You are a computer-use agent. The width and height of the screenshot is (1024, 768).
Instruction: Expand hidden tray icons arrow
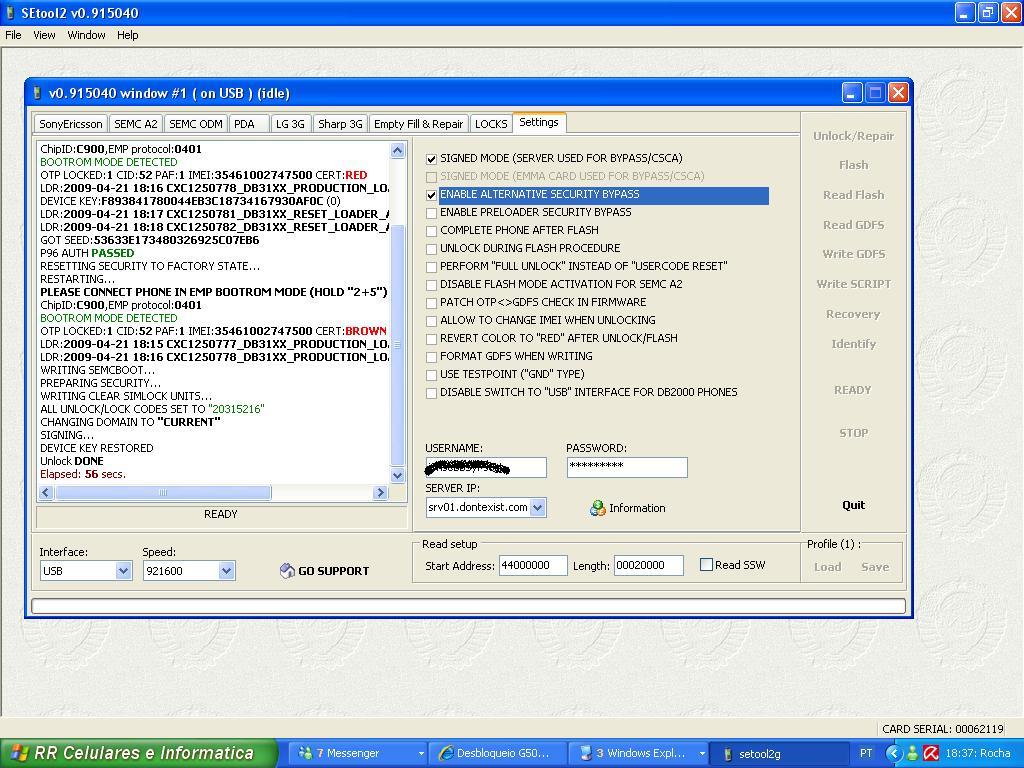(893, 753)
